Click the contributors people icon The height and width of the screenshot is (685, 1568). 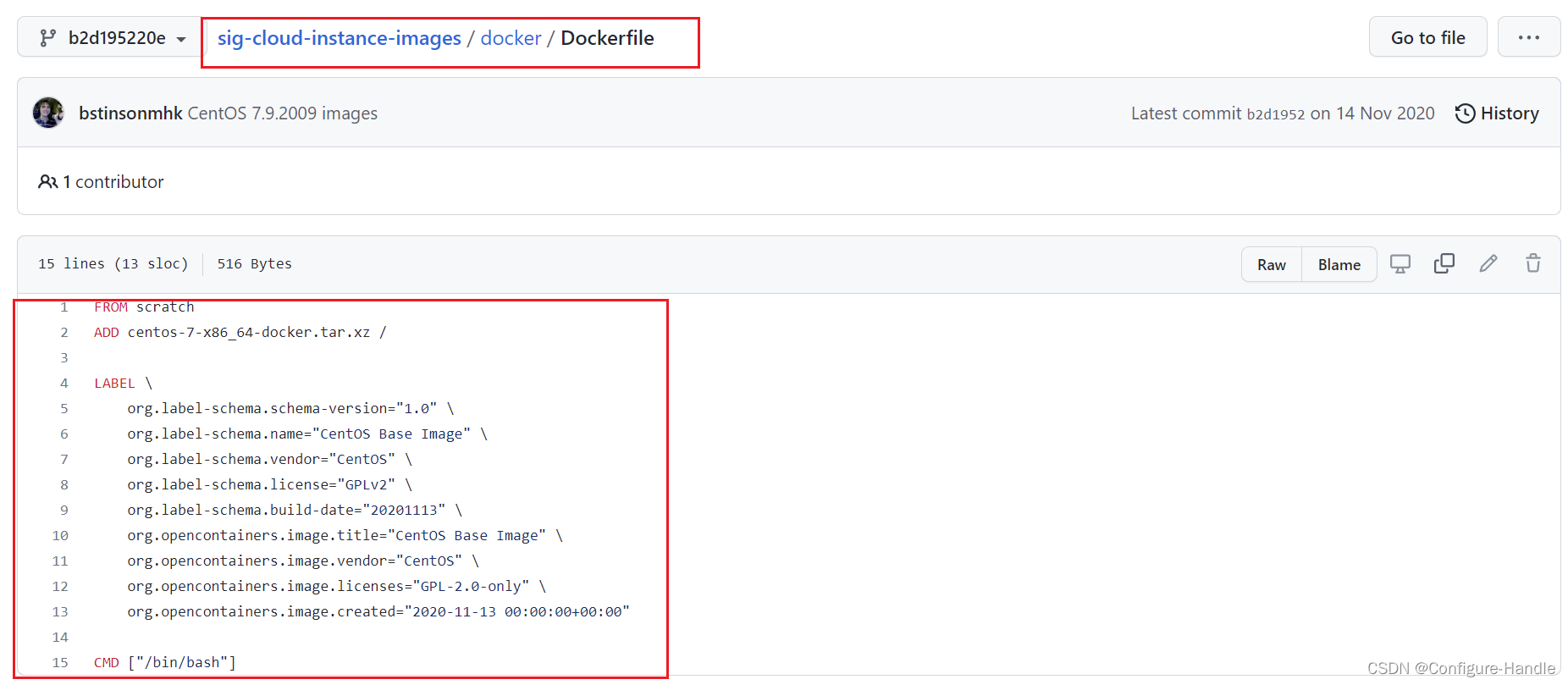coord(48,181)
